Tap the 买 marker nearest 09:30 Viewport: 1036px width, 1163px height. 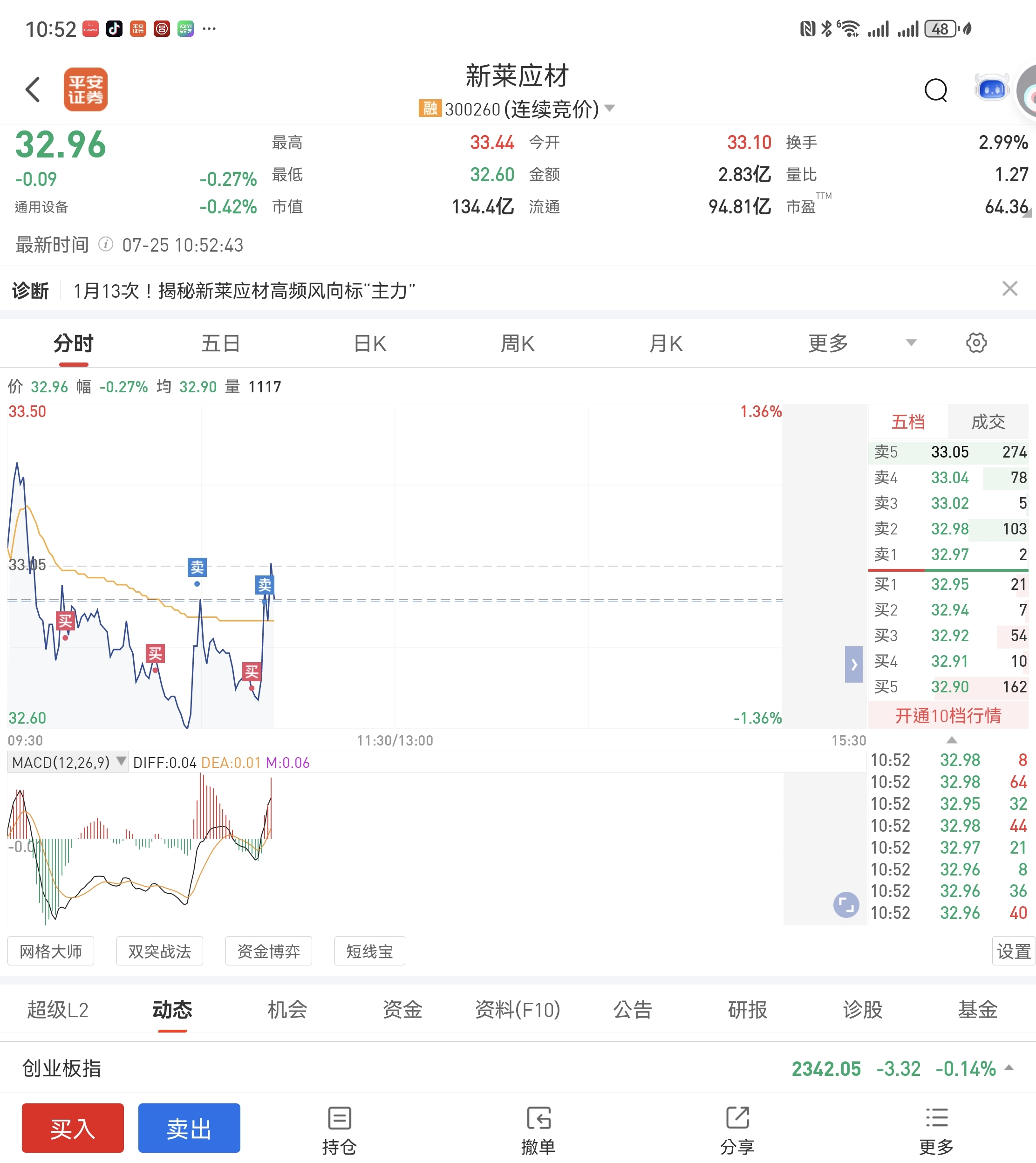(x=65, y=621)
